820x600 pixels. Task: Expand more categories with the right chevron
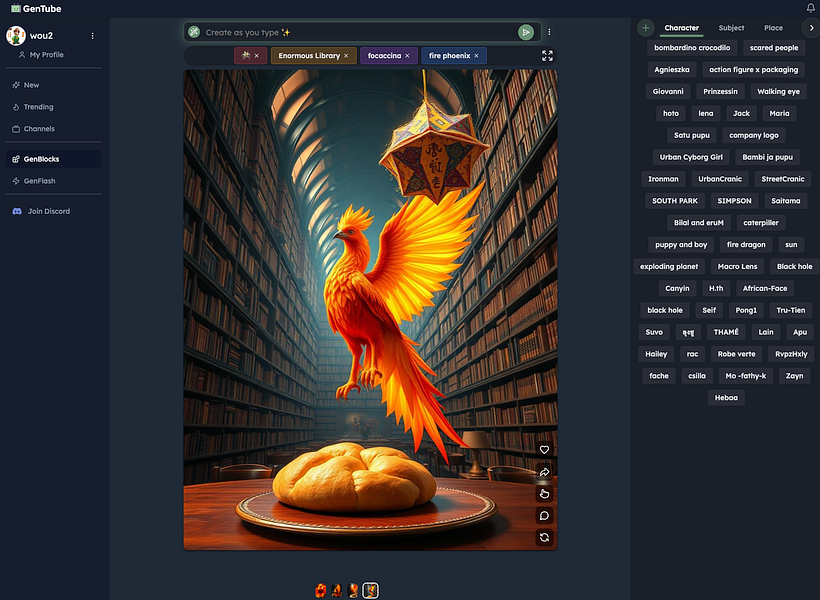(812, 28)
